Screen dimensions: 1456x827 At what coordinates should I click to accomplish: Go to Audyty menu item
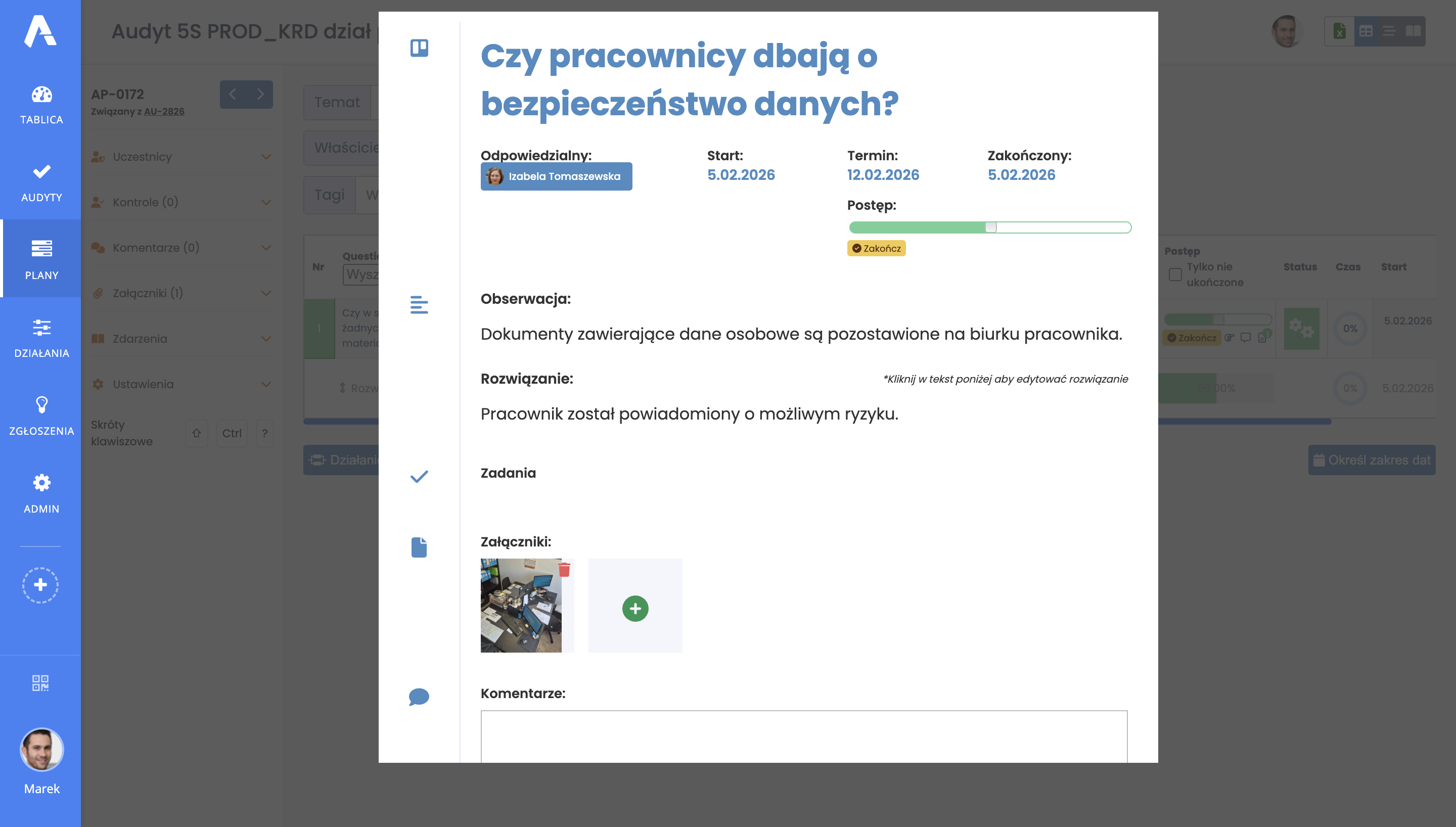(41, 182)
